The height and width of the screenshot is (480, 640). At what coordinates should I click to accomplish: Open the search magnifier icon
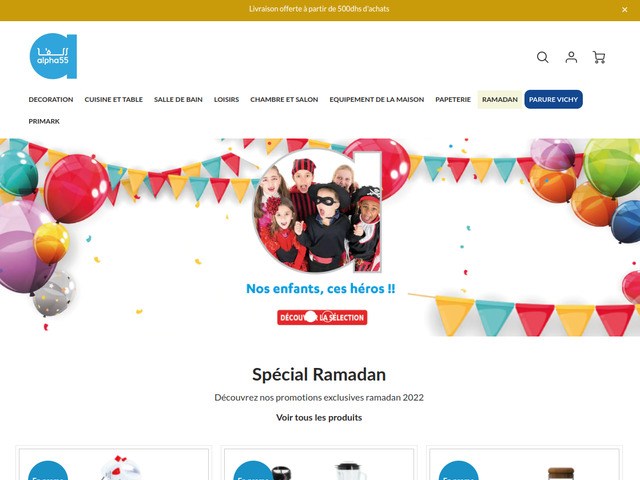542,57
